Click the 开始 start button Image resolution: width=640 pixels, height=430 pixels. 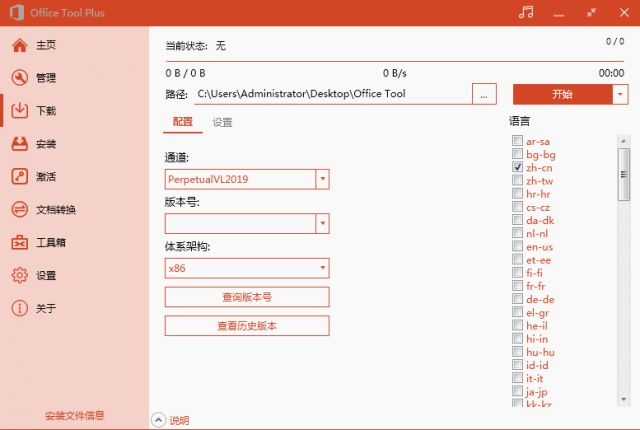point(562,94)
